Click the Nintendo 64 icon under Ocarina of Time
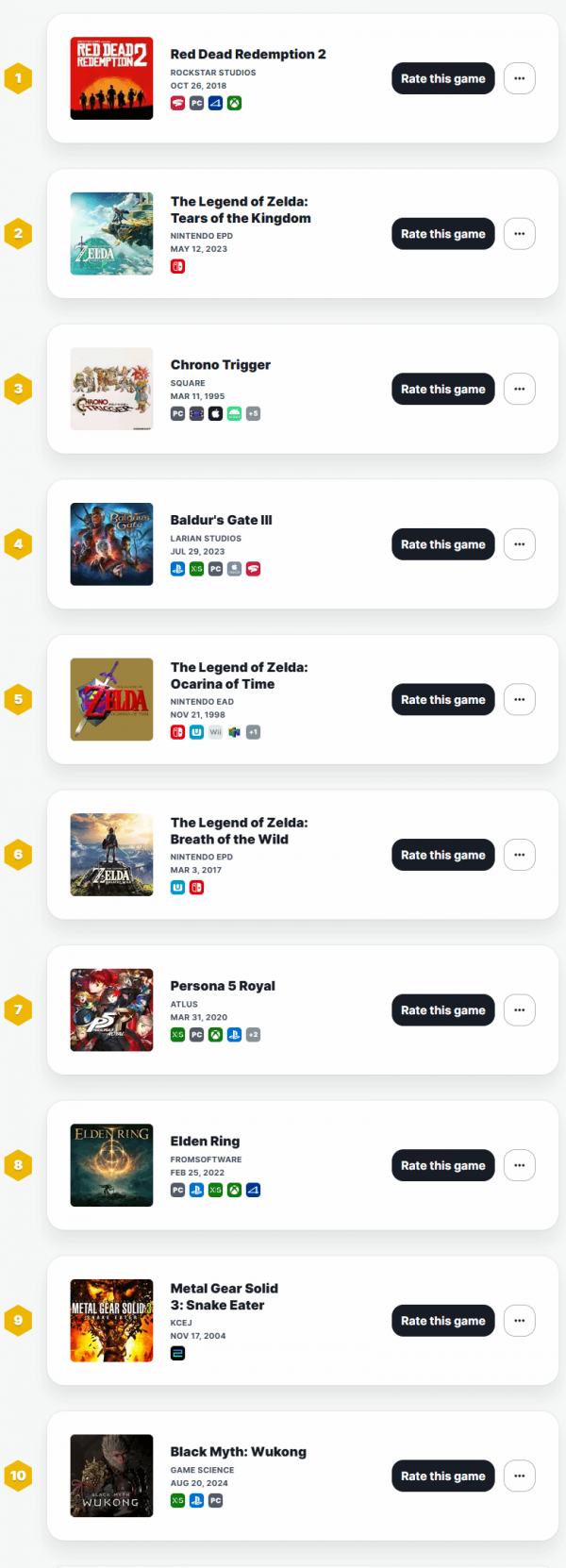Viewport: 566px width, 1568px height. tap(234, 732)
